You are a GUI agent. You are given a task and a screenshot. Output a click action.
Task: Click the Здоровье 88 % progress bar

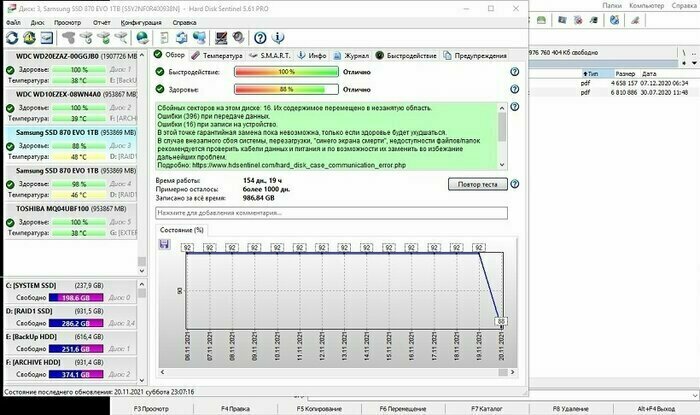(x=286, y=89)
